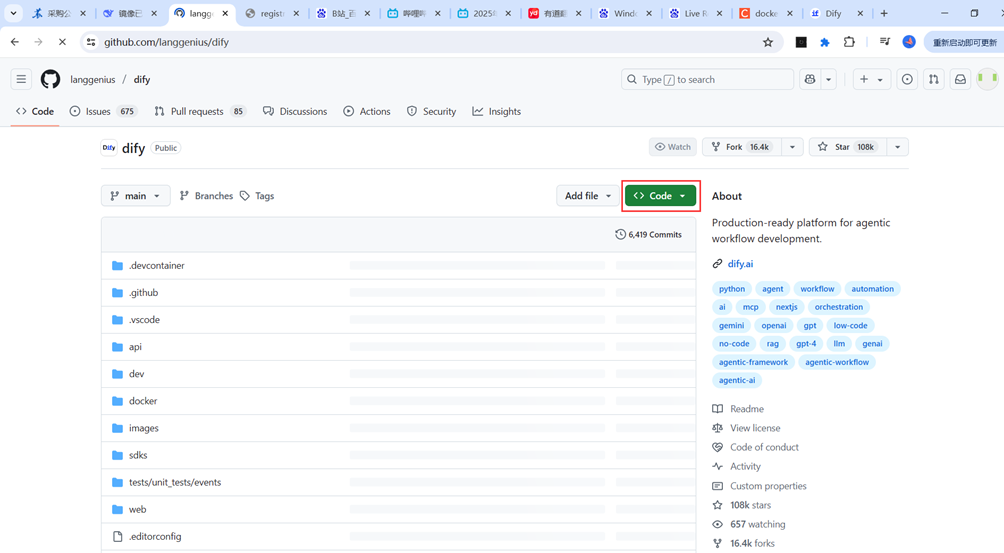The height and width of the screenshot is (553, 1004).
Task: Open a new browser tab
Action: pyautogui.click(x=884, y=13)
